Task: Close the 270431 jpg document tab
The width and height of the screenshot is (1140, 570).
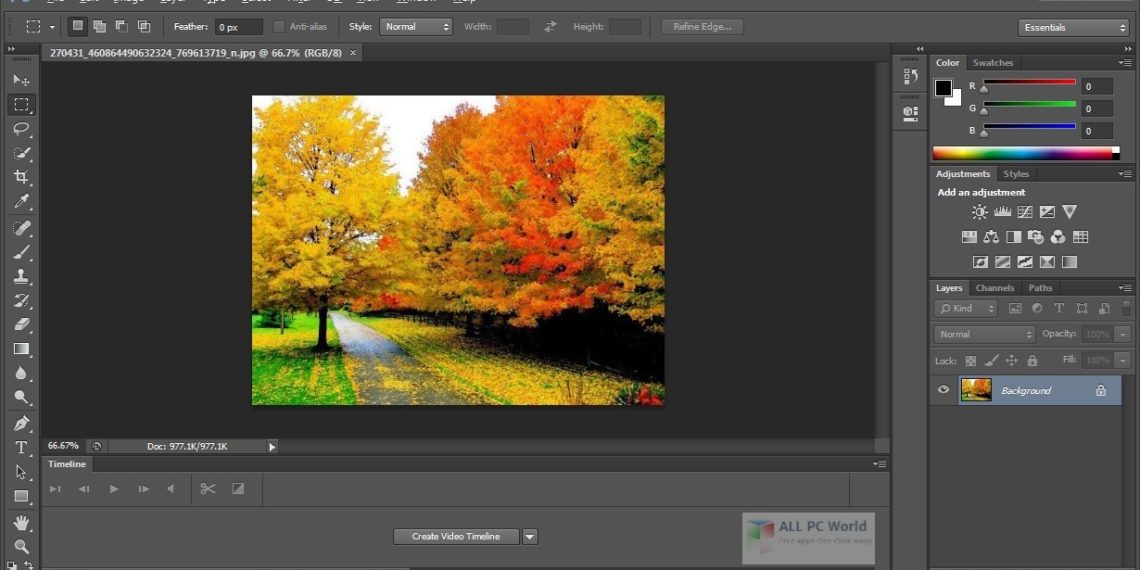Action: pyautogui.click(x=353, y=53)
